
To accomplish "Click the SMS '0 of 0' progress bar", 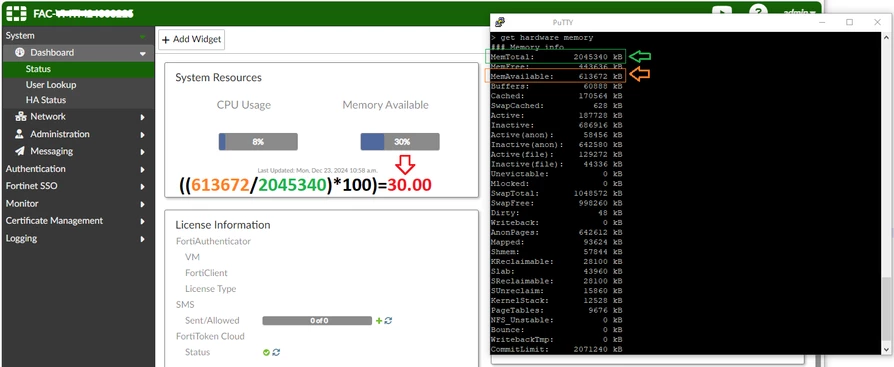I will (317, 321).
